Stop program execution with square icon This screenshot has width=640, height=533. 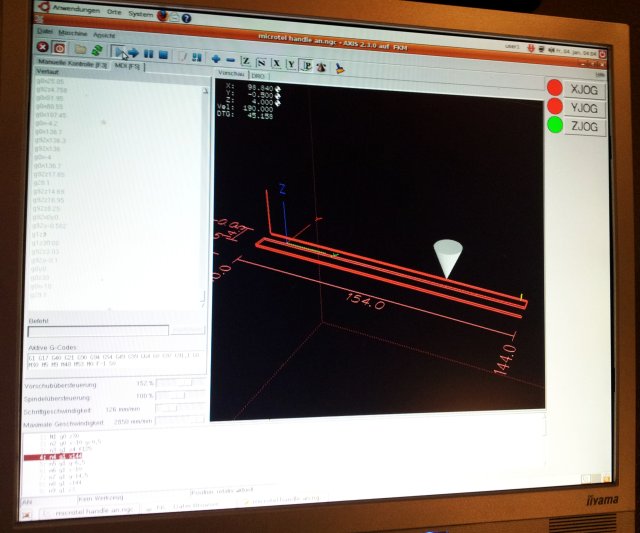point(165,53)
